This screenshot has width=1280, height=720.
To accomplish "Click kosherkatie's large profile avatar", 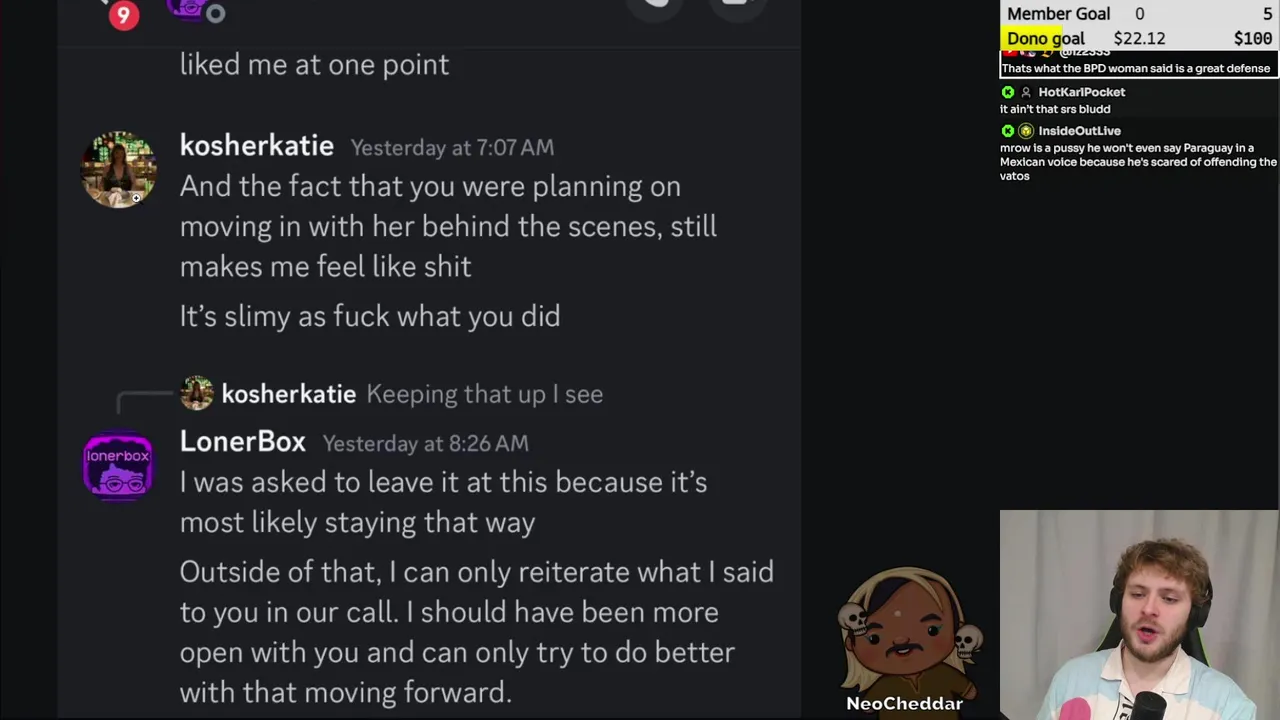I will (118, 169).
